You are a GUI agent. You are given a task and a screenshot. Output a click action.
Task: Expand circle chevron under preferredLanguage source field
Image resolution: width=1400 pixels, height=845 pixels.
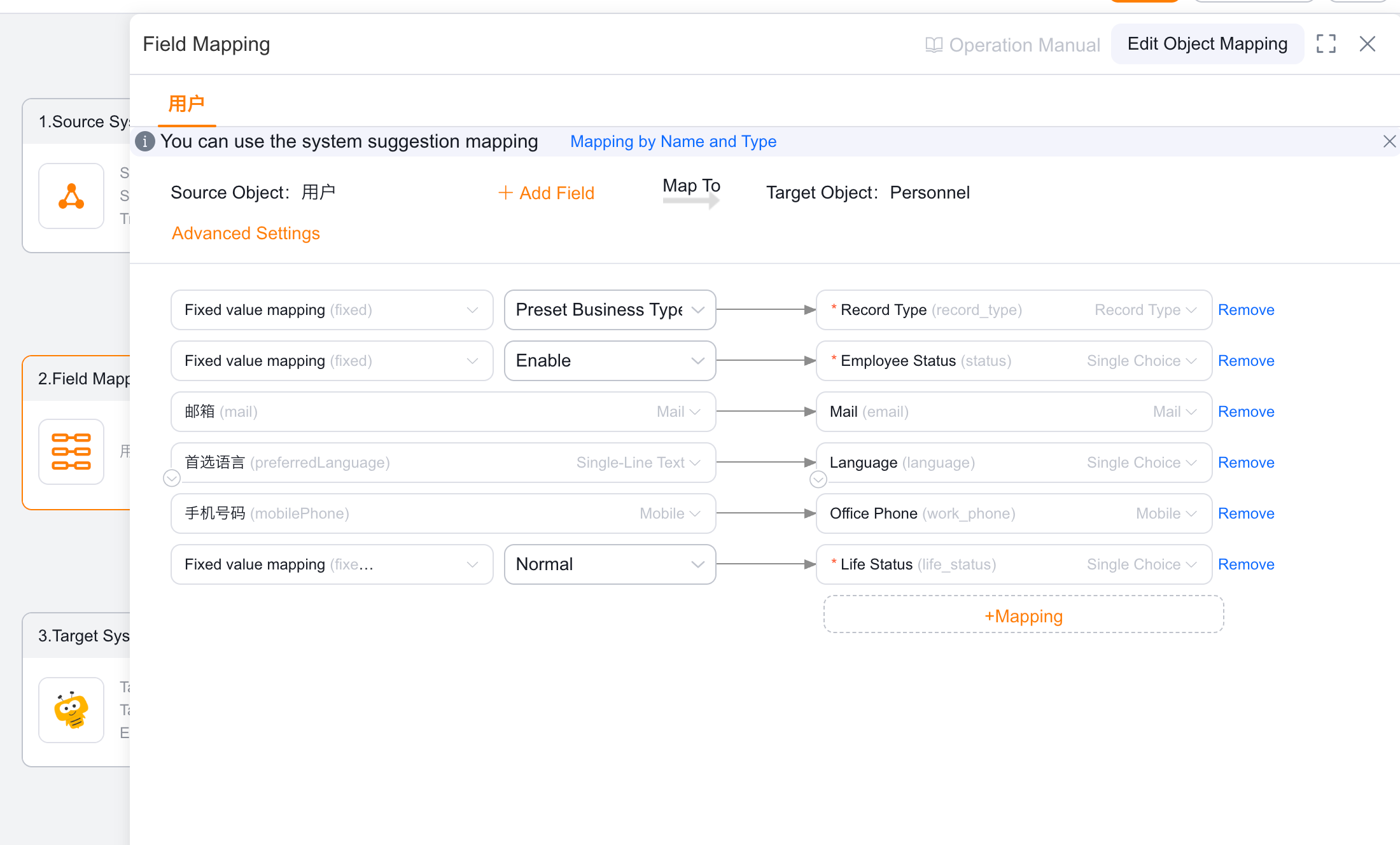tap(172, 478)
